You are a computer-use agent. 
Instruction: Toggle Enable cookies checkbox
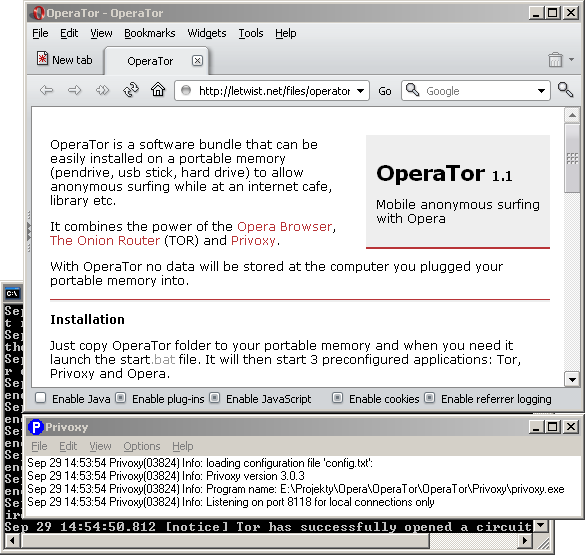(337, 398)
